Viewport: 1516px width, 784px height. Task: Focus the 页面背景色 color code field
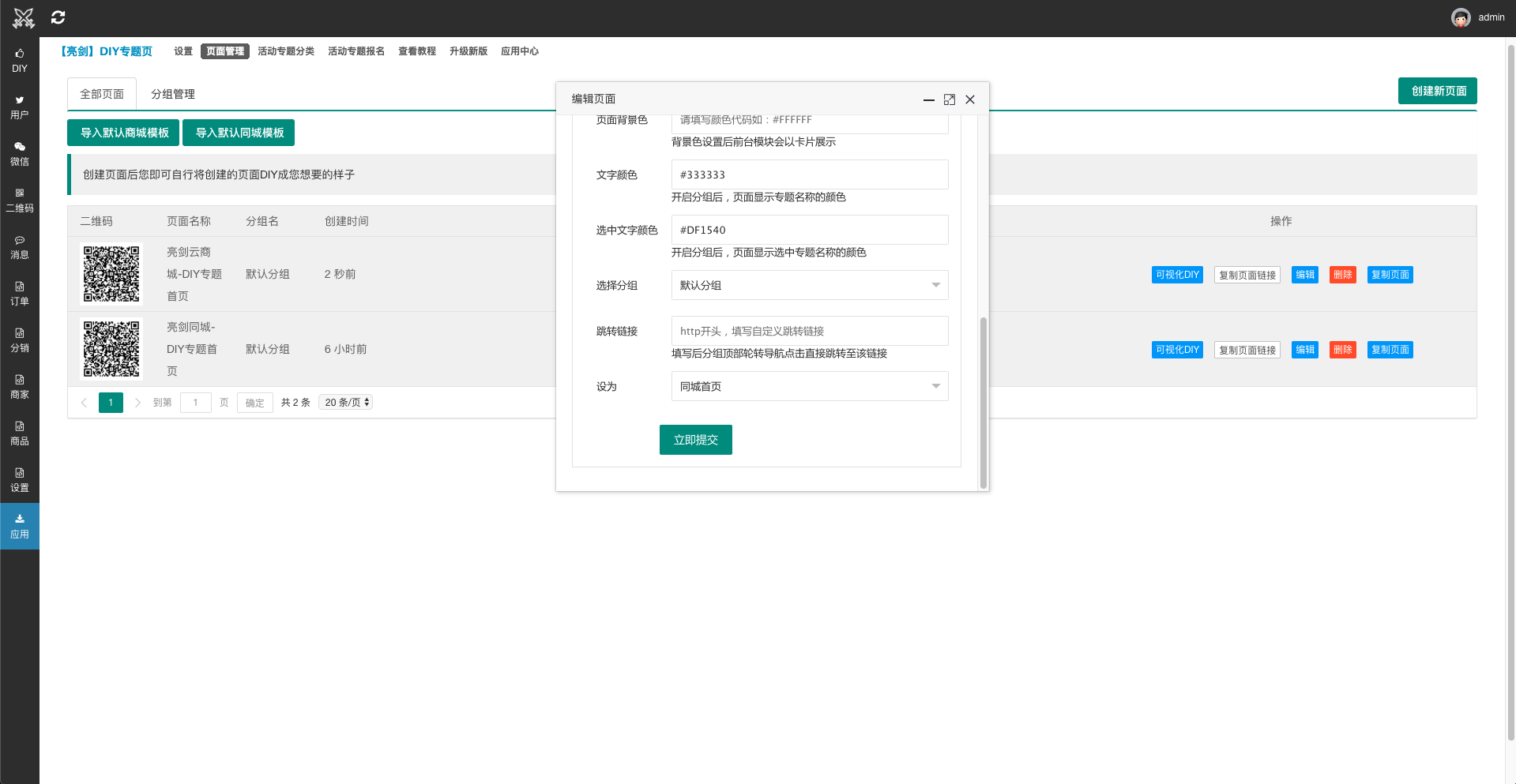coord(810,123)
